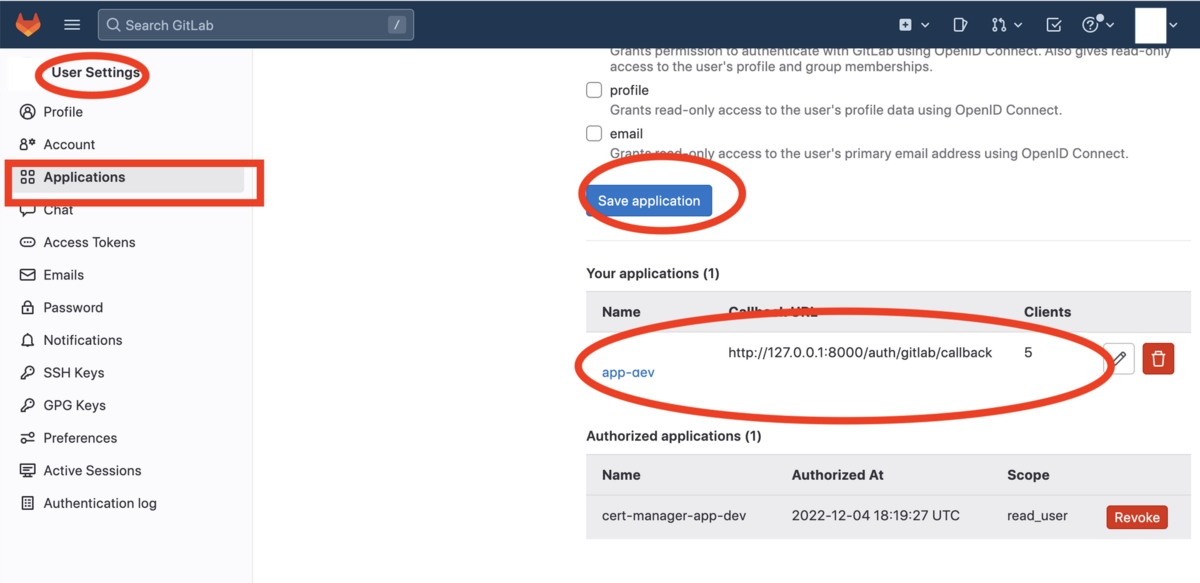Check the email scope checkbox
This screenshot has width=1200, height=583.
pos(594,133)
